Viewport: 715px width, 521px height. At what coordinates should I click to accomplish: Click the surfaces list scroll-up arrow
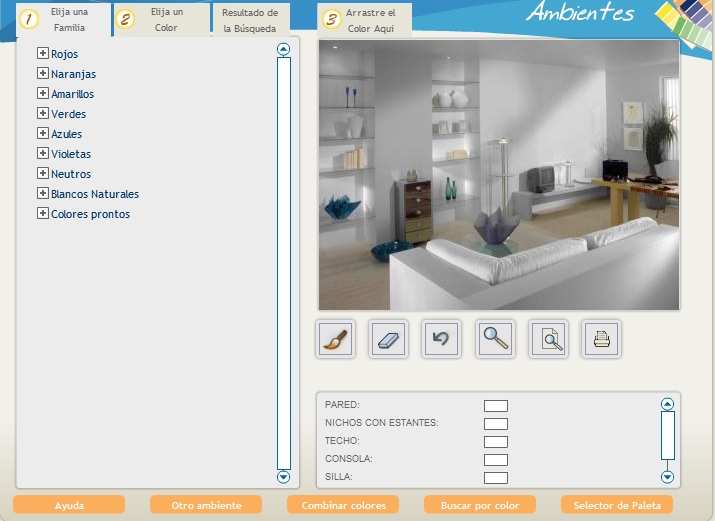click(x=667, y=404)
